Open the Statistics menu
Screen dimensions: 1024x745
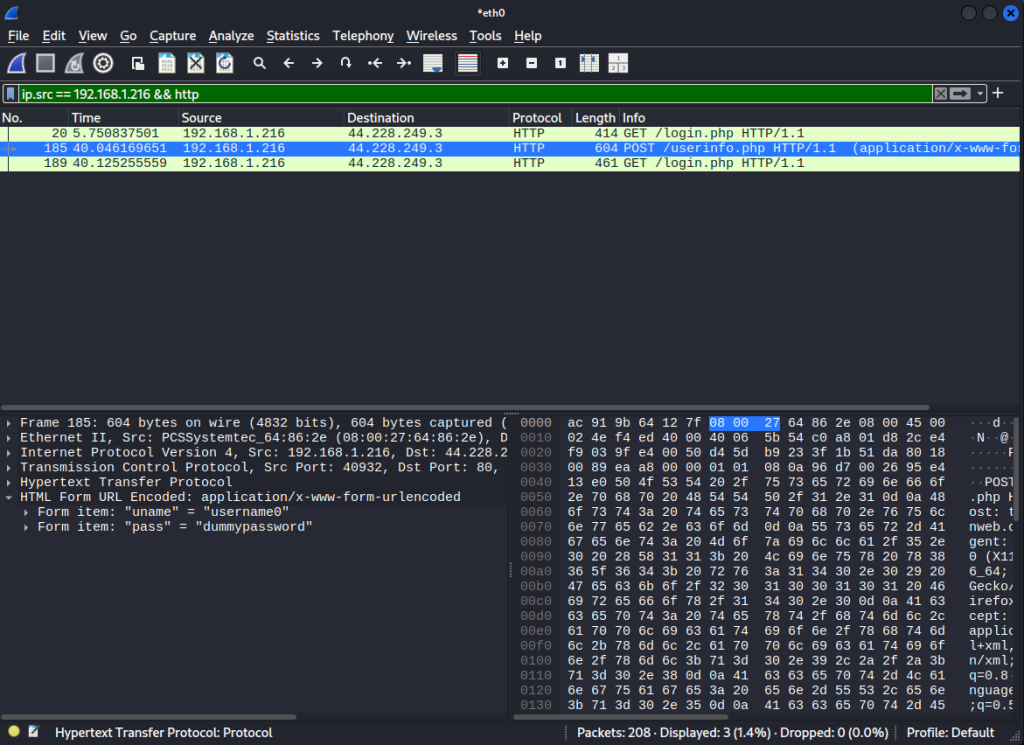(x=292, y=36)
